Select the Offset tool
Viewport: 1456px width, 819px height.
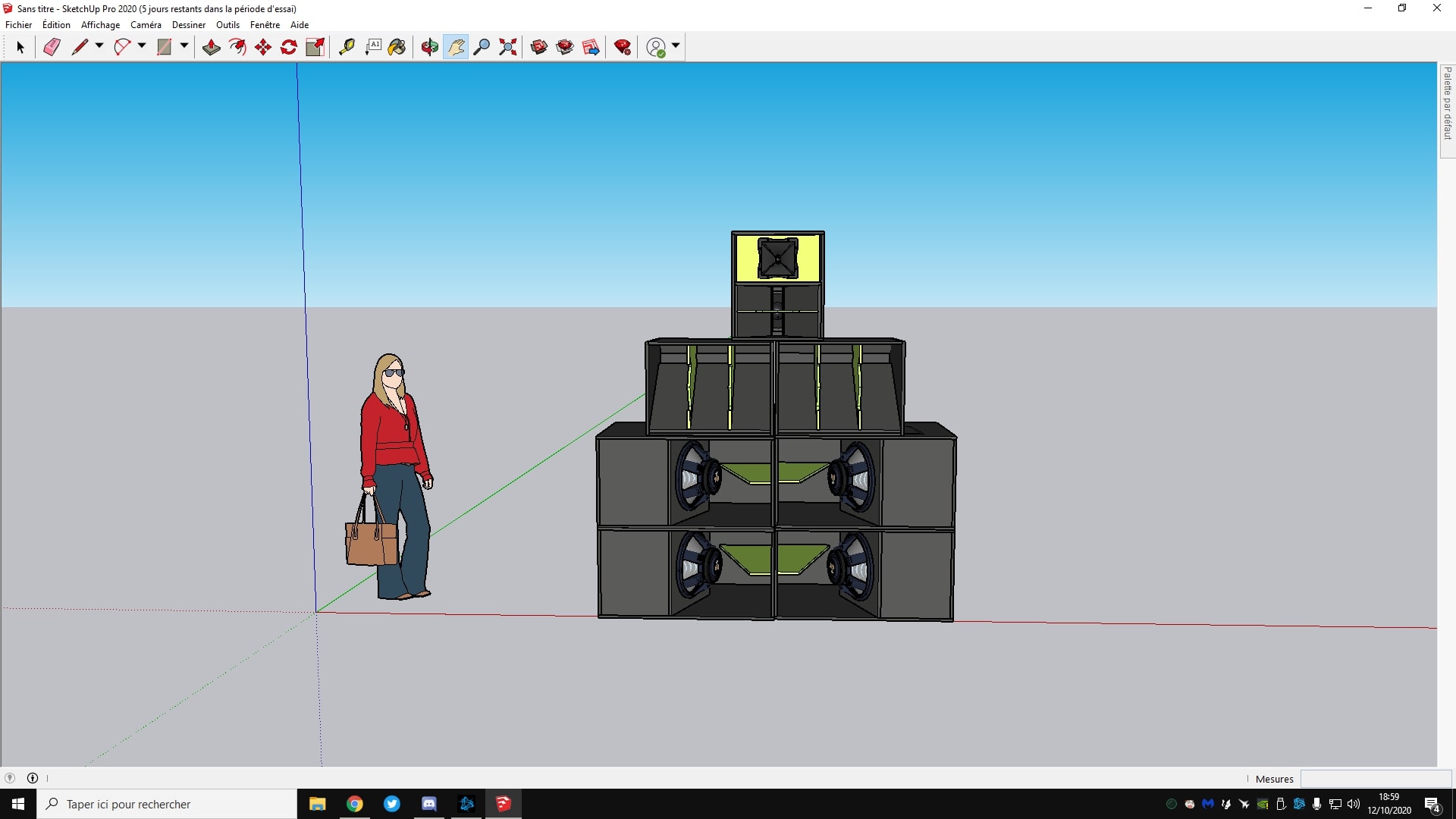(237, 47)
